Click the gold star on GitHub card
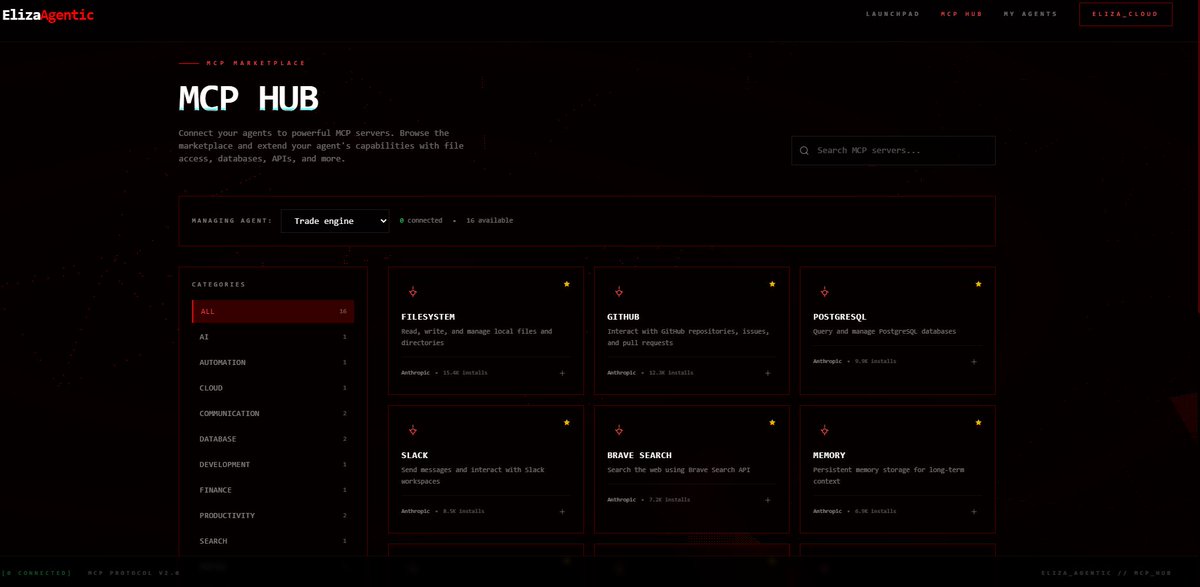The height and width of the screenshot is (587, 1200). click(x=772, y=284)
